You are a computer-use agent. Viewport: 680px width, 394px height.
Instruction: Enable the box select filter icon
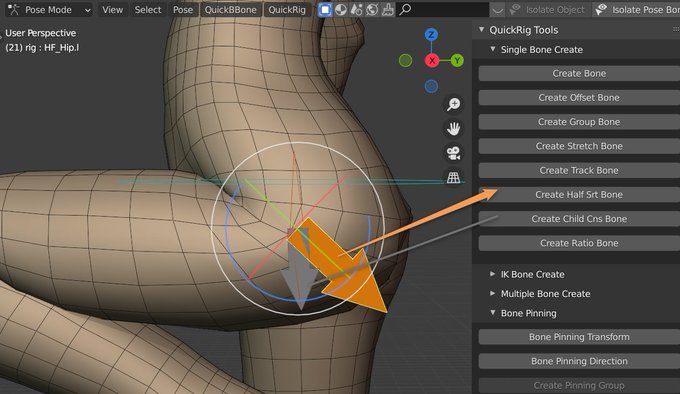tap(324, 10)
